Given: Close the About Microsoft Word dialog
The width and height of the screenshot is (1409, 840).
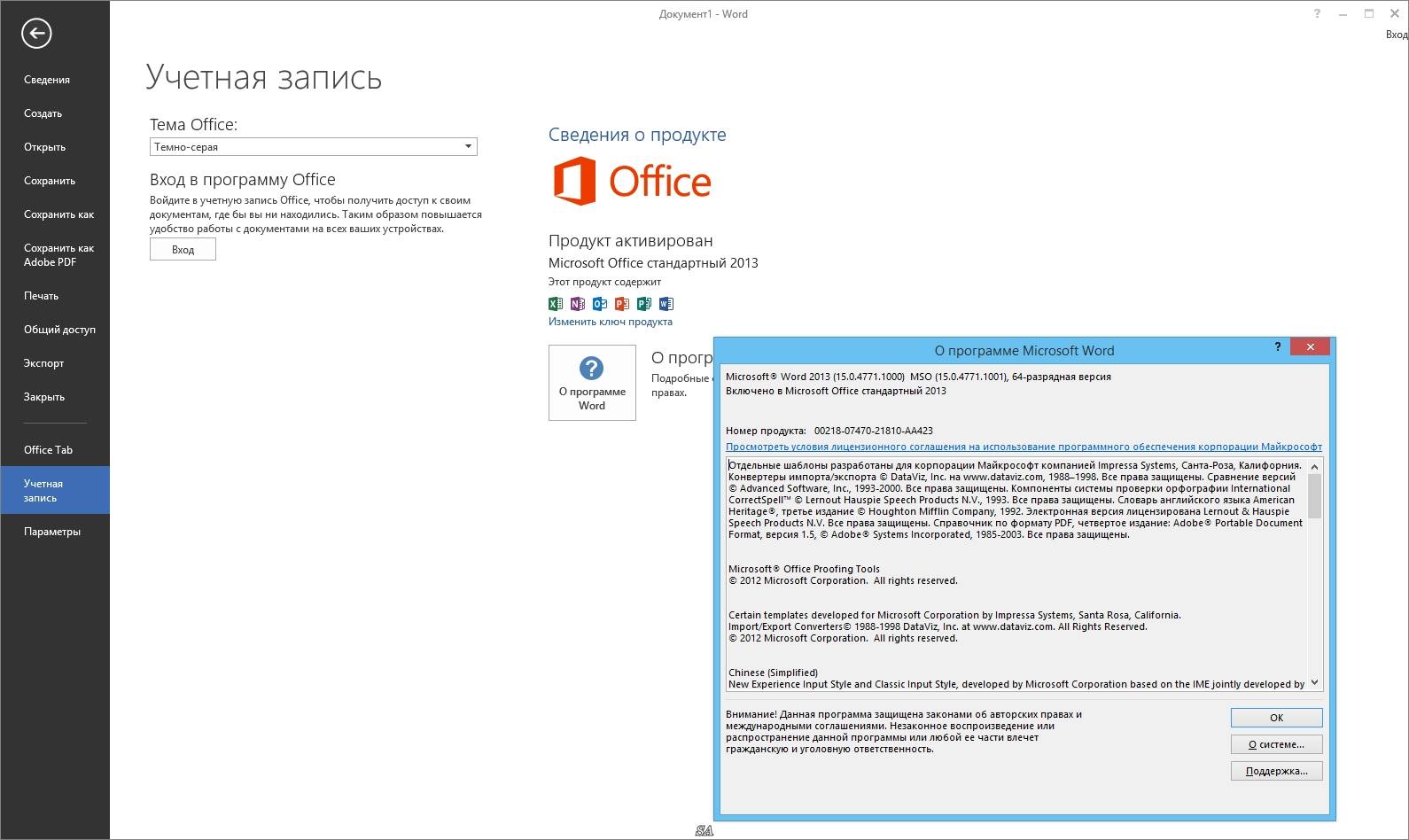Looking at the screenshot, I should pos(1310,346).
